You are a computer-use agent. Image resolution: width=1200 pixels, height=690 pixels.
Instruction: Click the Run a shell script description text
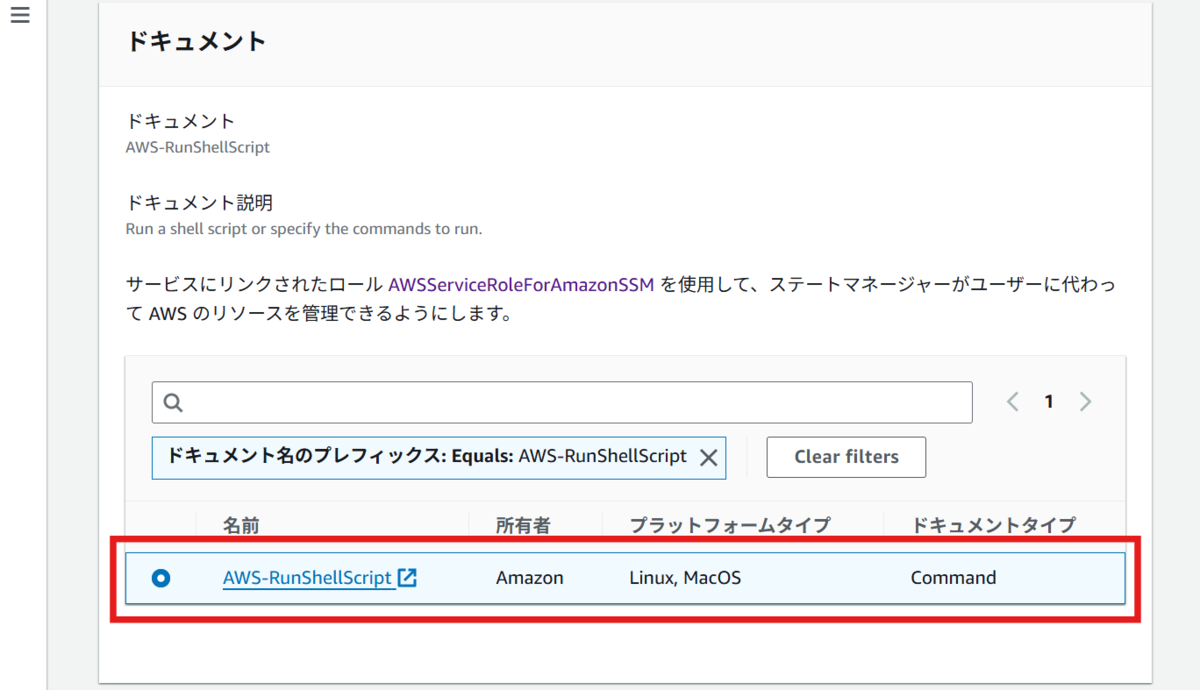pyautogui.click(x=304, y=229)
